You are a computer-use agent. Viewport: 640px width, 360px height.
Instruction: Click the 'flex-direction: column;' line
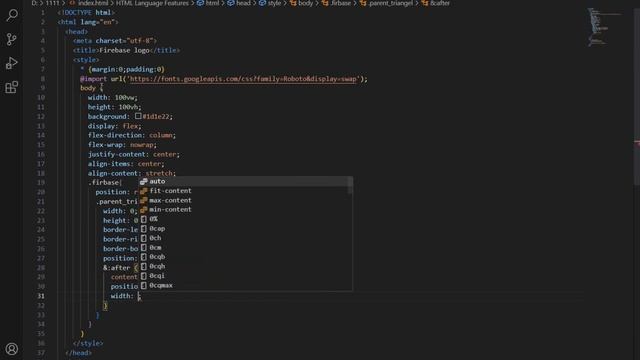click(x=131, y=135)
